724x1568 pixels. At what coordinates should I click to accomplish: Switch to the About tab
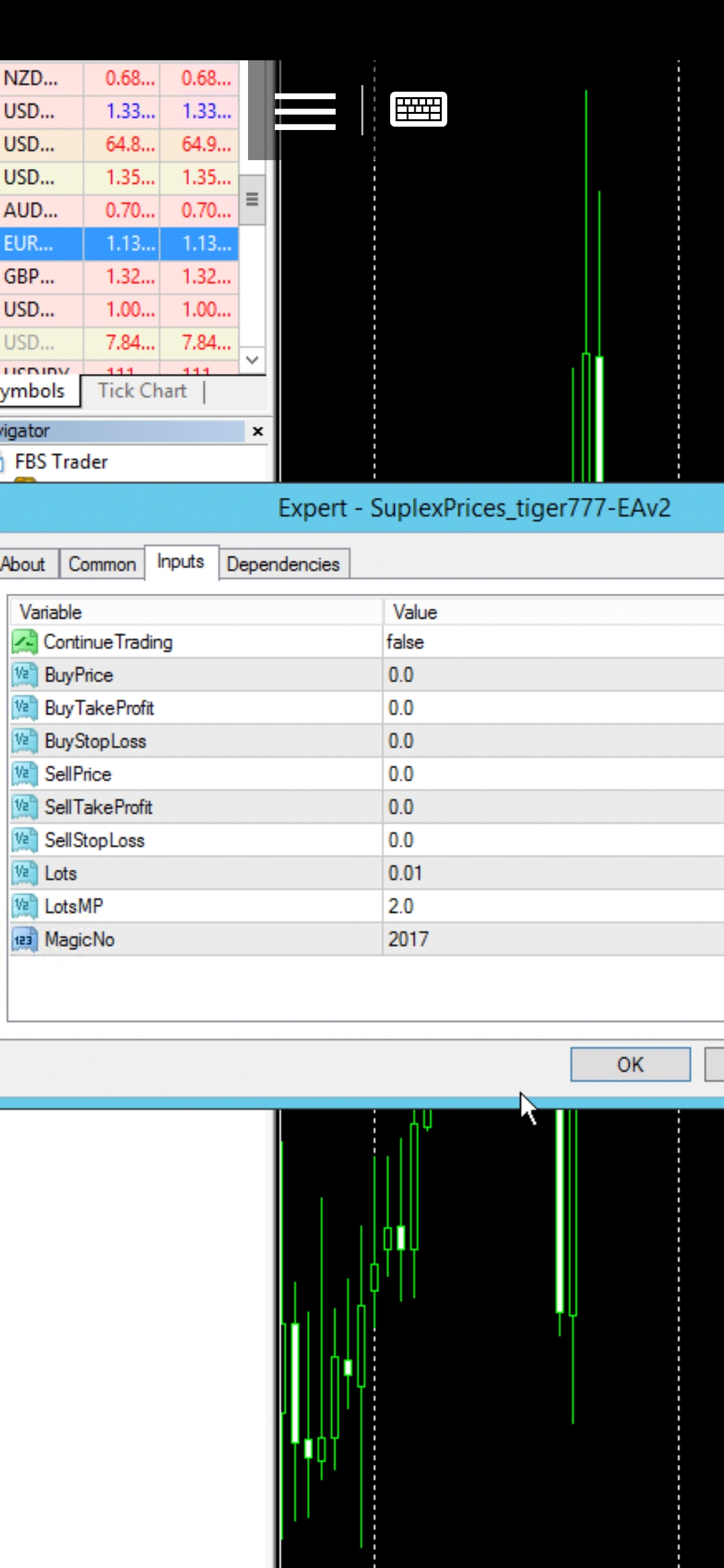pyautogui.click(x=23, y=564)
